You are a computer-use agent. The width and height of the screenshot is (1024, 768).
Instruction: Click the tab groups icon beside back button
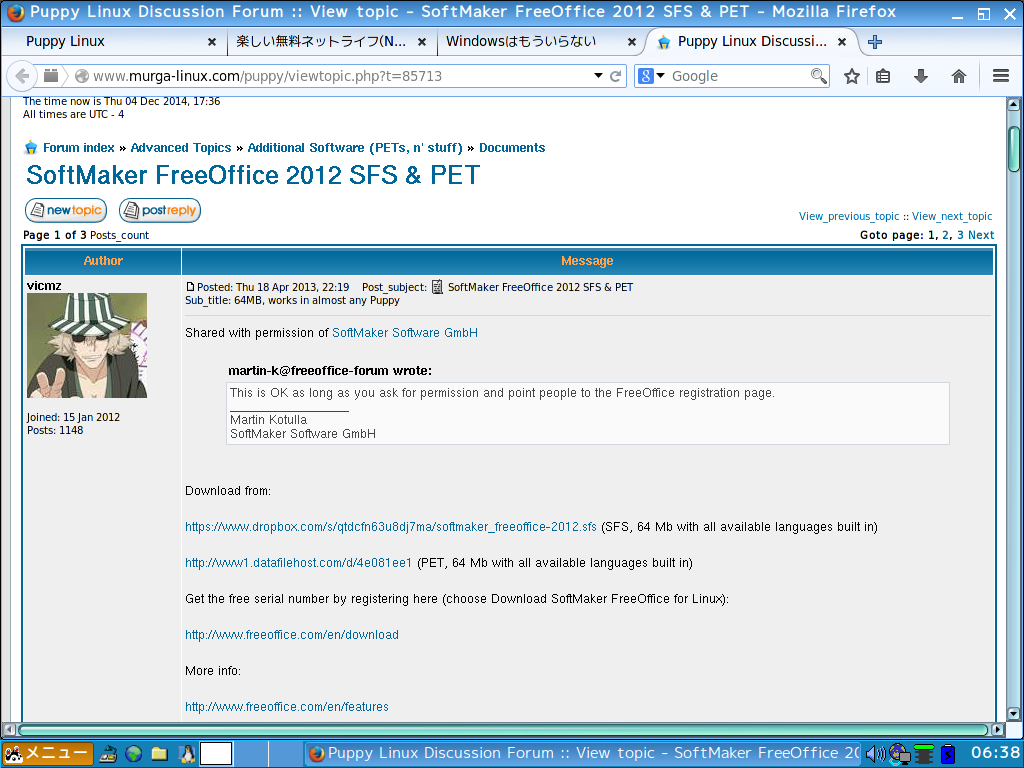[x=51, y=76]
